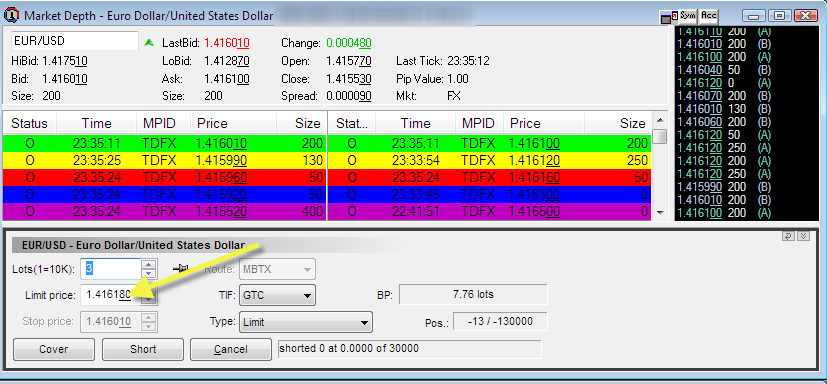Increase Lots with the up stepper arrow

pyautogui.click(x=149, y=264)
